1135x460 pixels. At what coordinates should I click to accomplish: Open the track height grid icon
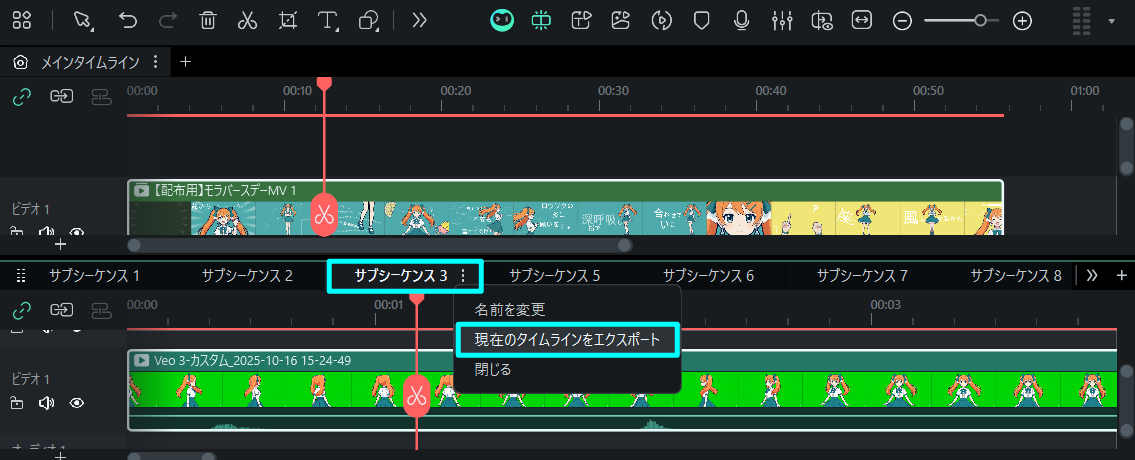tap(1081, 20)
